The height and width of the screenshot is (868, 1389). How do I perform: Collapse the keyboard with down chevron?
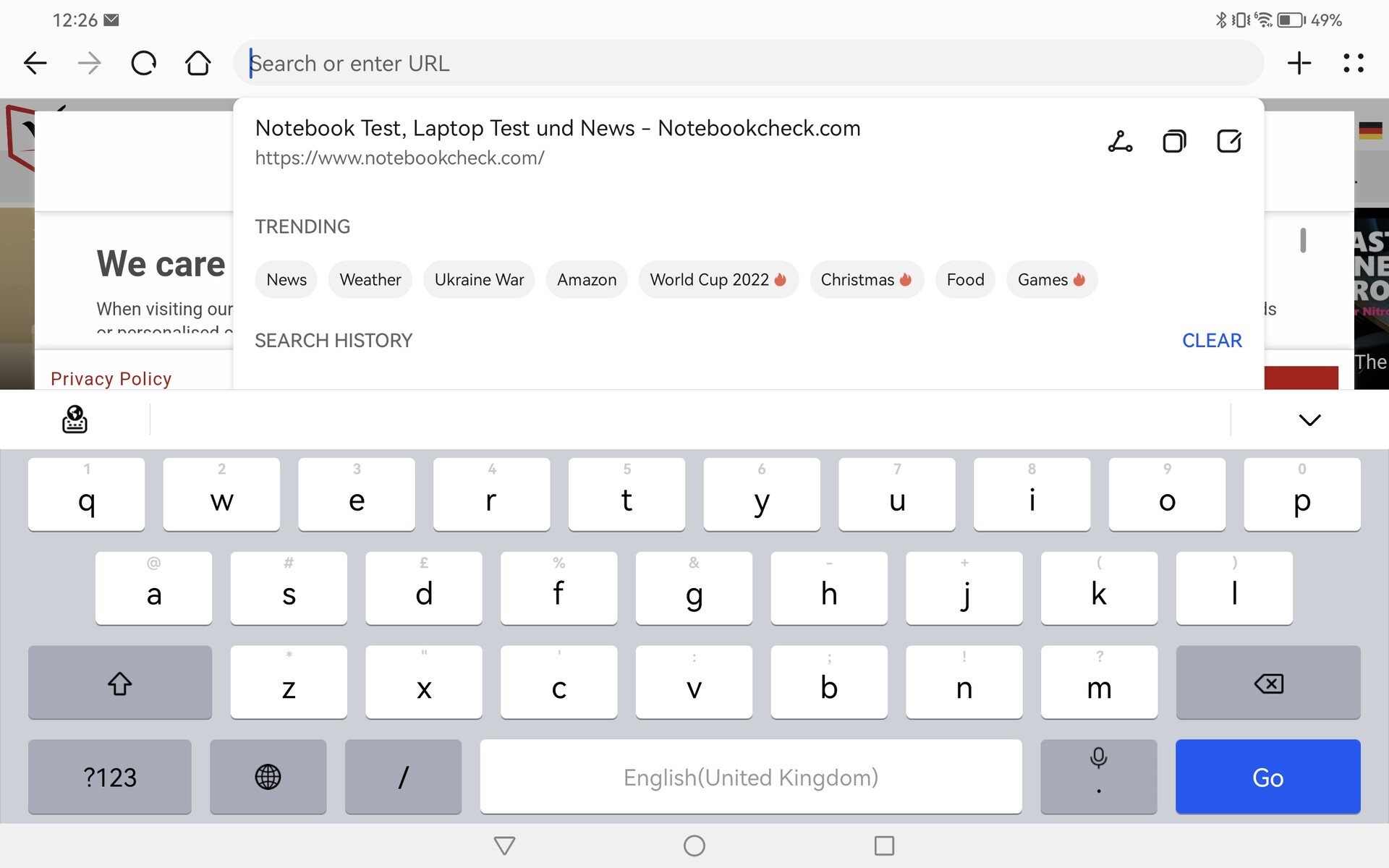(x=1309, y=420)
